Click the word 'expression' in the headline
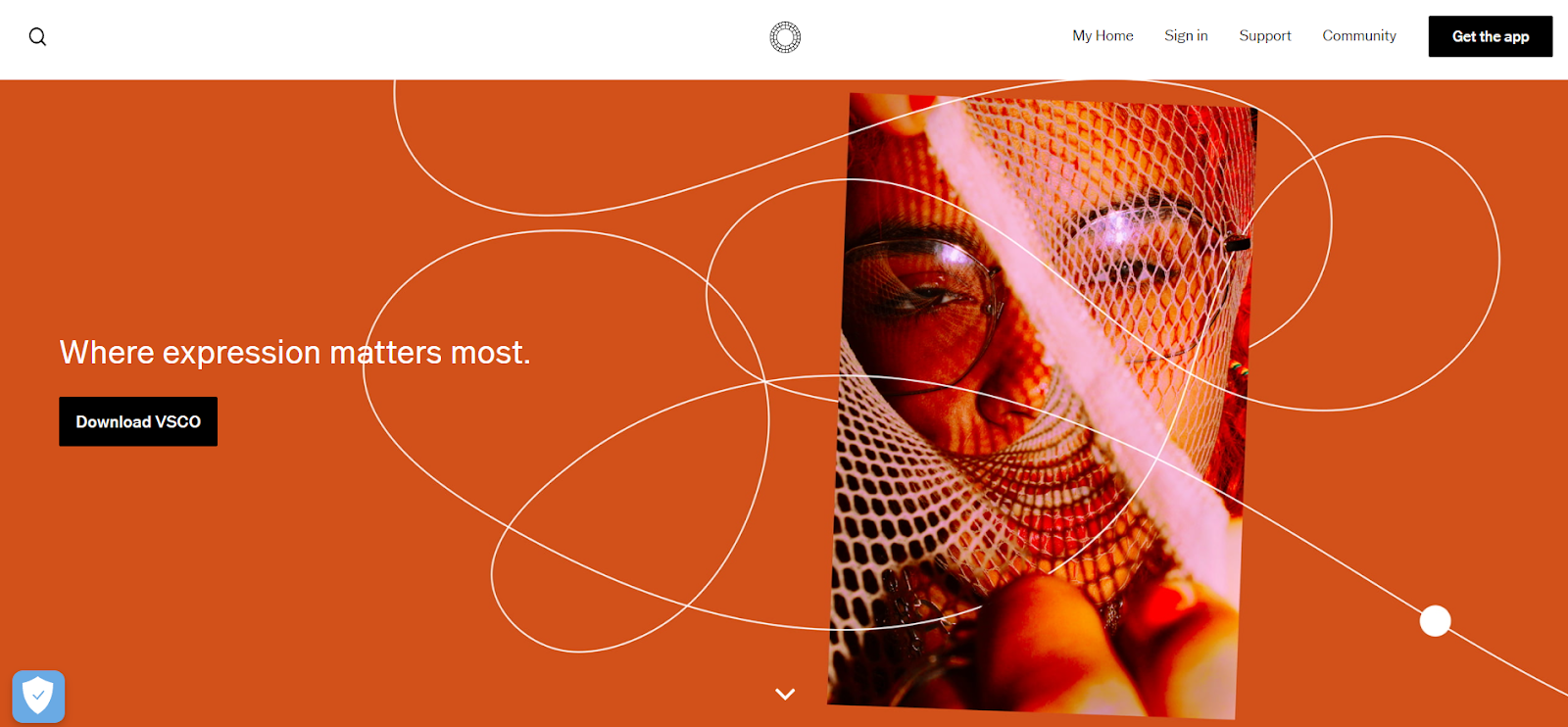This screenshot has width=1568, height=727. pos(242,354)
